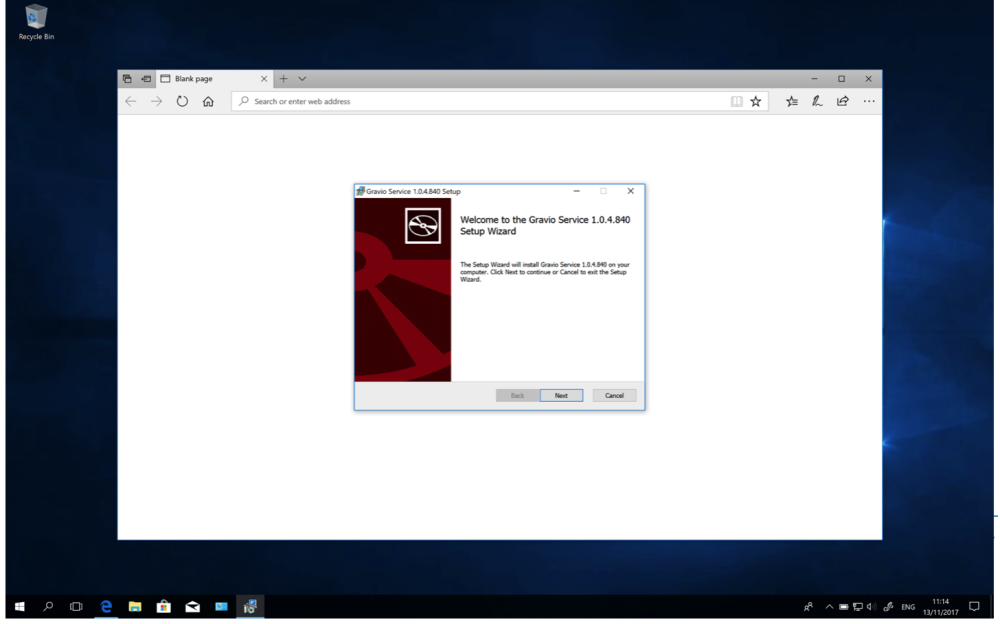Go back in Edge browser

coord(131,101)
